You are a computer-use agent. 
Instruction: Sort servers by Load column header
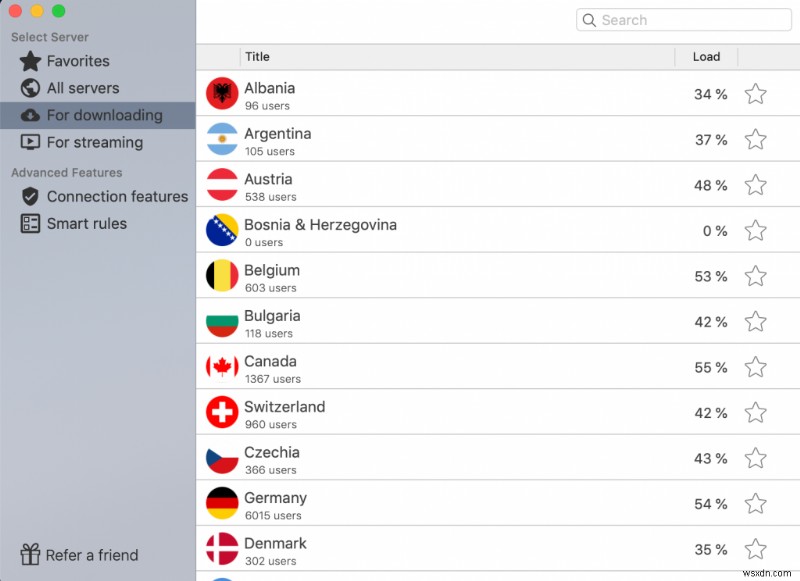[x=706, y=57]
